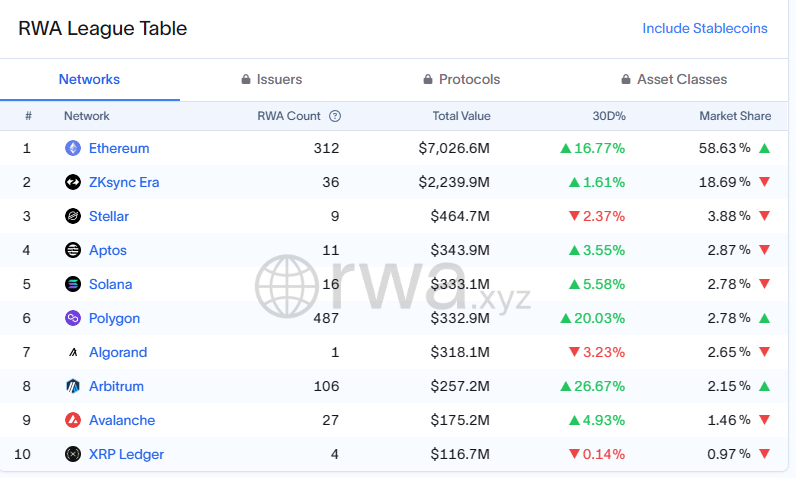Viewport: 796px width, 478px height.
Task: Switch to the Asset Classes tab
Action: (x=674, y=79)
